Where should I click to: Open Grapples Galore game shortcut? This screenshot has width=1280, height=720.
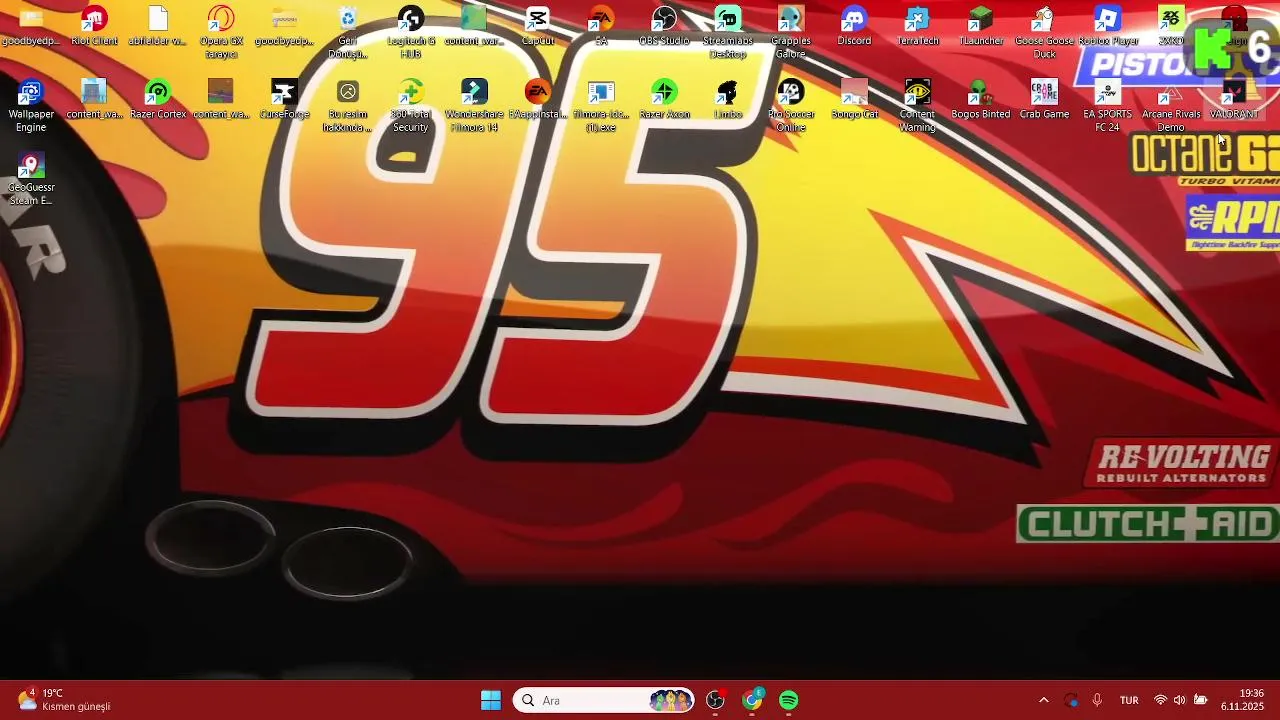[791, 33]
